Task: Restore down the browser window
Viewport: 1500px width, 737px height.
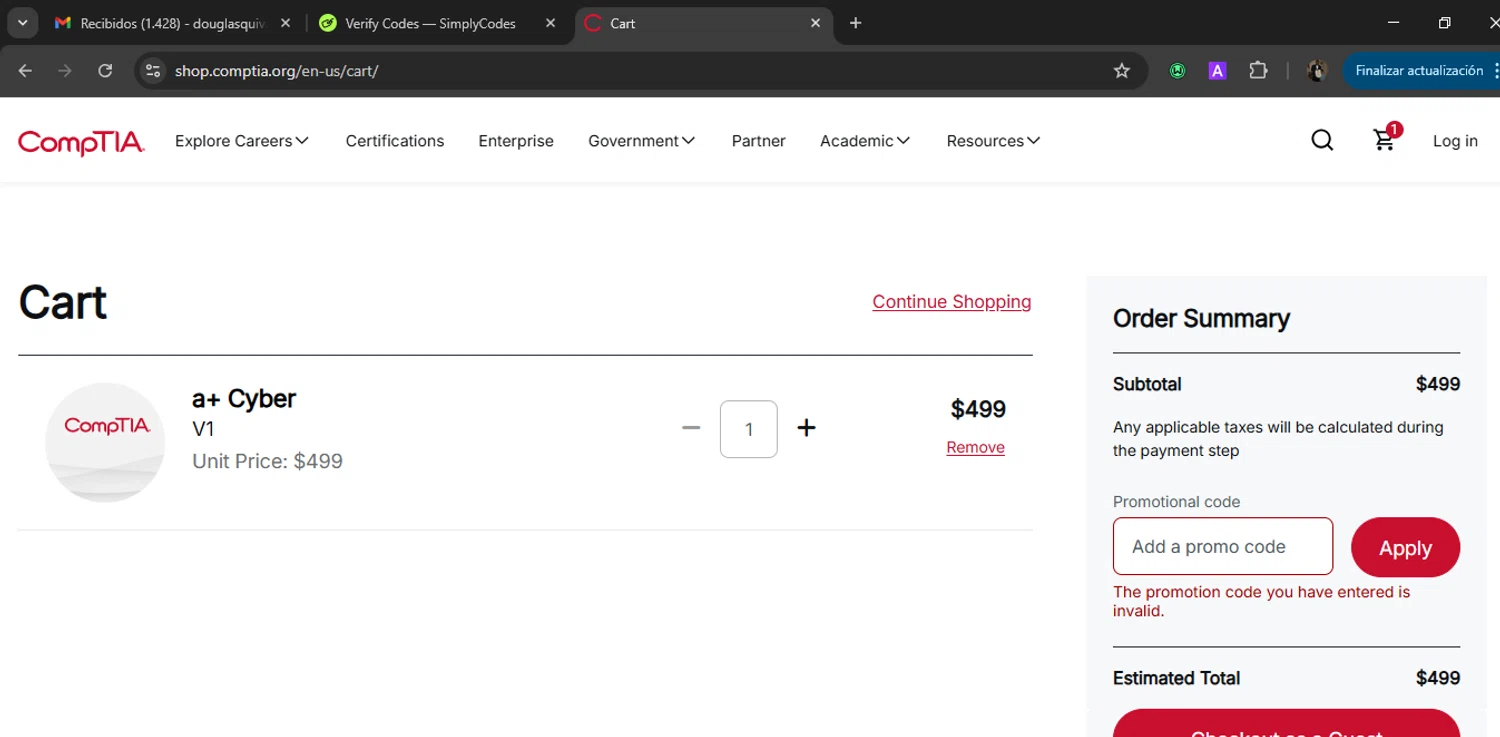Action: tap(1444, 22)
